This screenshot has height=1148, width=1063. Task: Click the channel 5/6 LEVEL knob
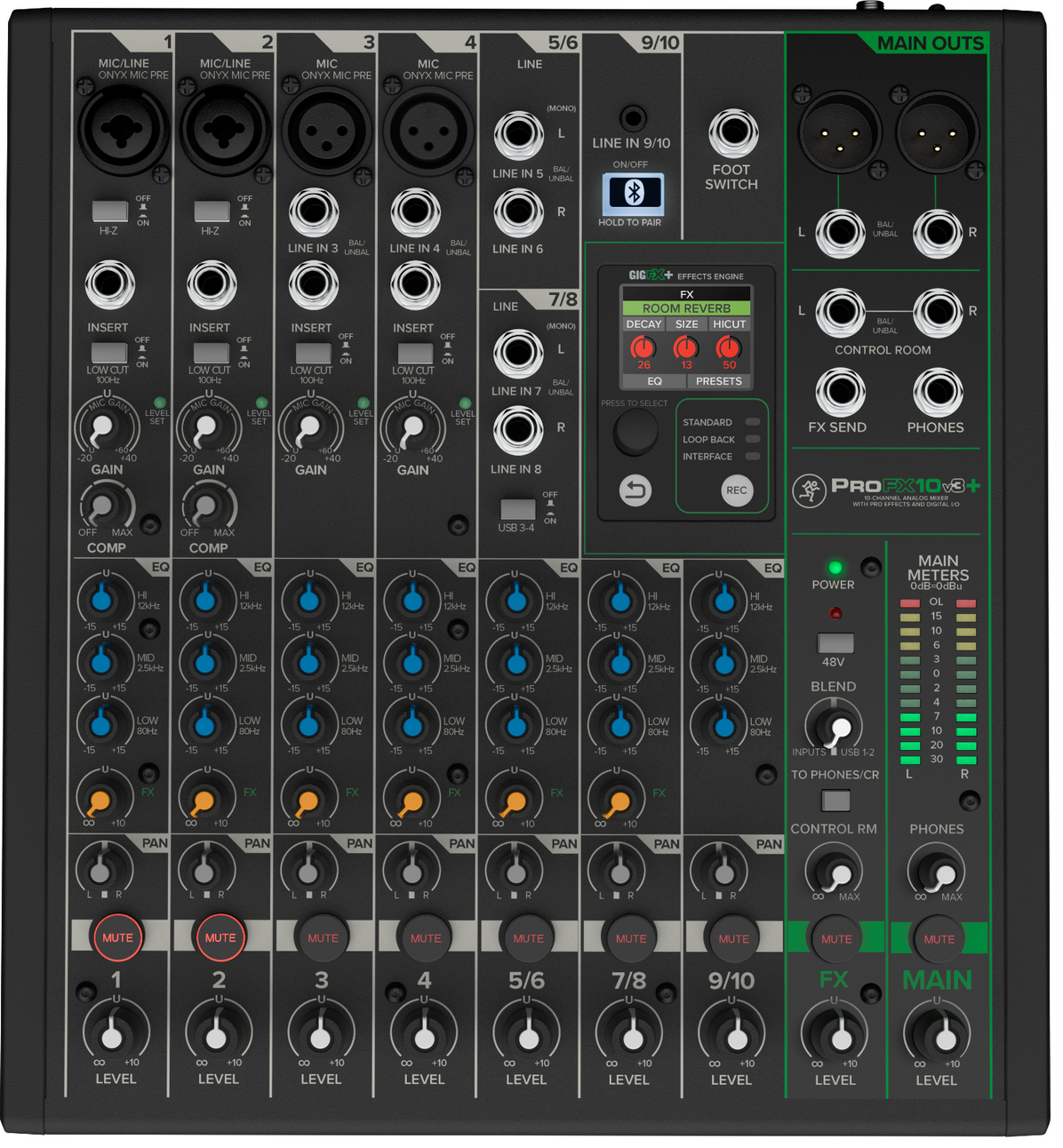tap(527, 1034)
